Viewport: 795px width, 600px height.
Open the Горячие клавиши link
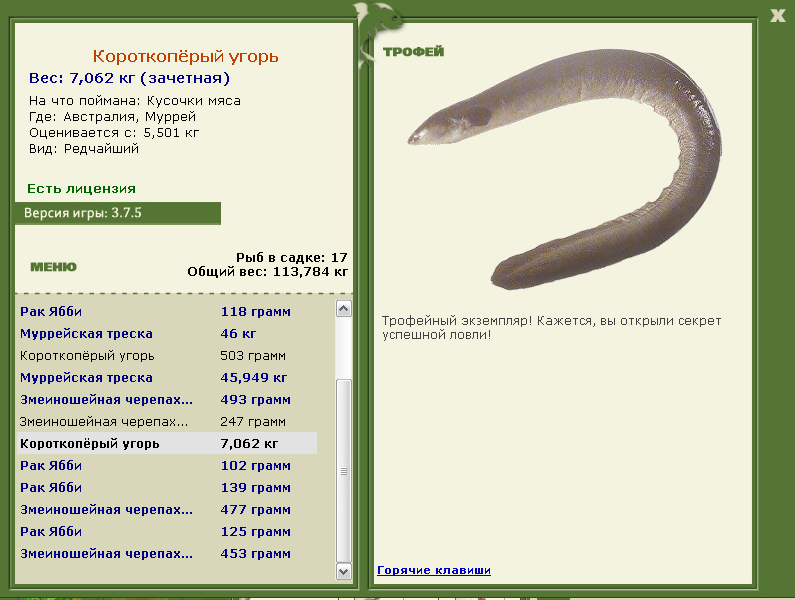(x=433, y=570)
